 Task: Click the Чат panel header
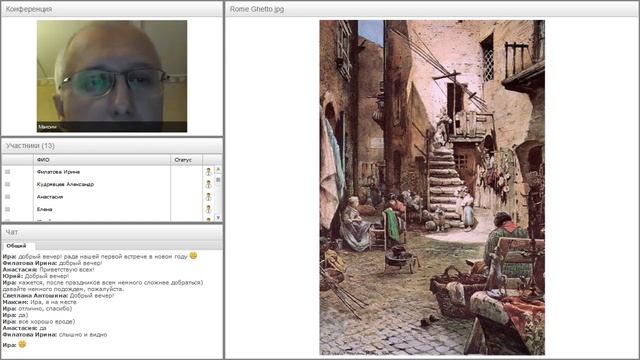click(112, 232)
